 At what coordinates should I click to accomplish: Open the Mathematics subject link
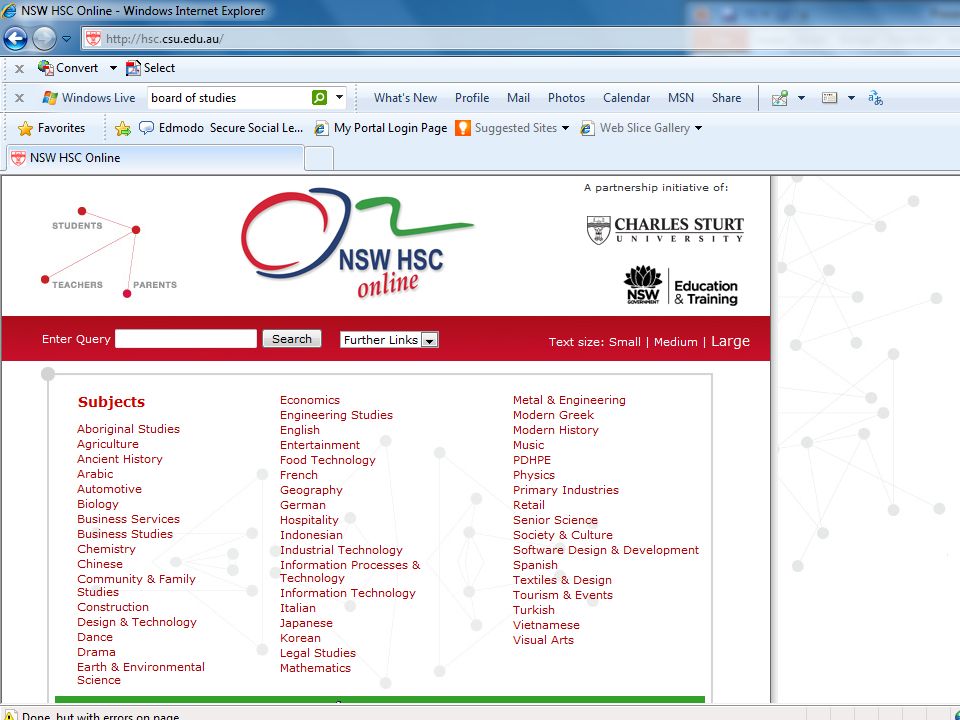315,668
